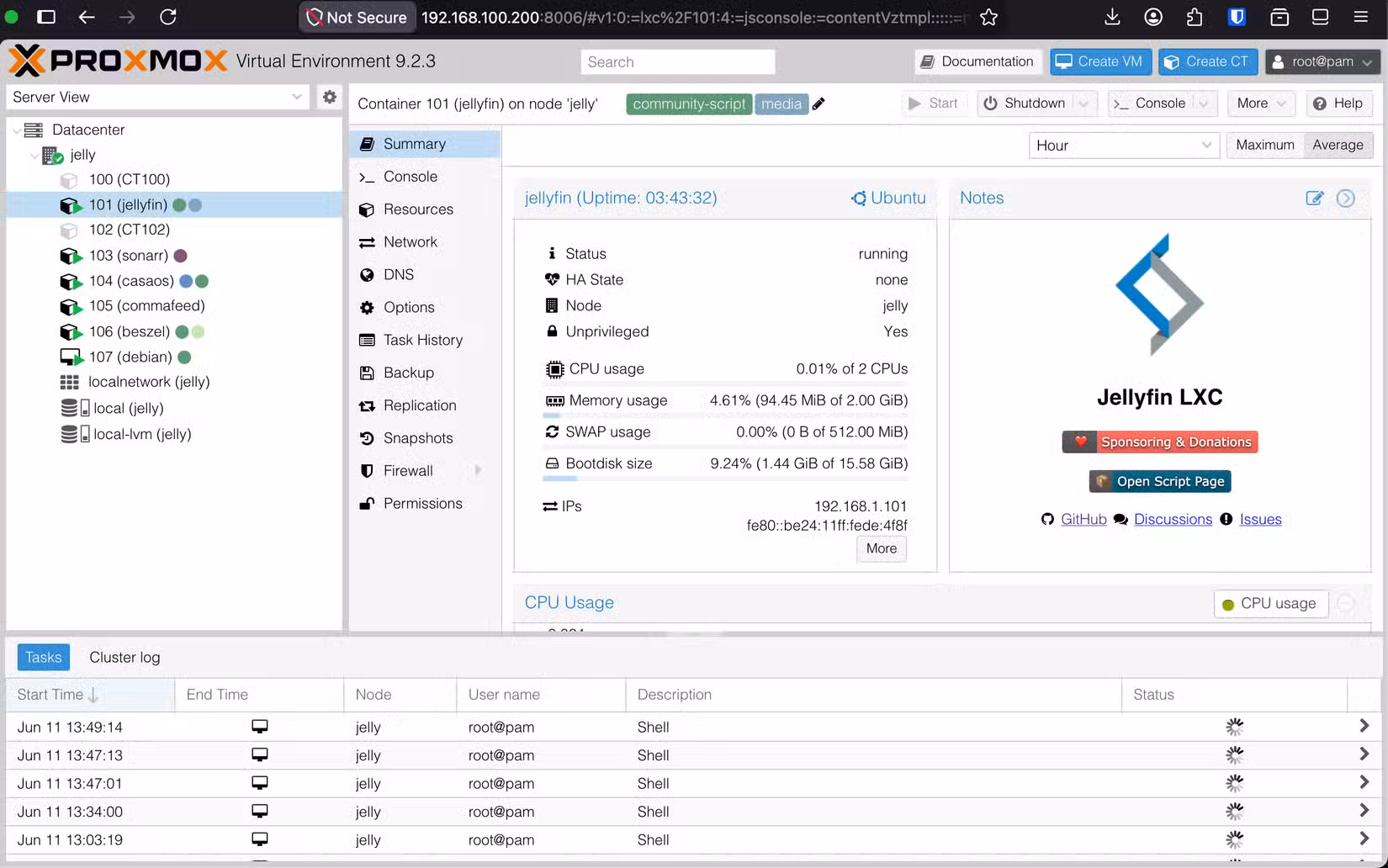Image resolution: width=1388 pixels, height=868 pixels.
Task: Click the Open Script Page badge
Action: point(1160,481)
